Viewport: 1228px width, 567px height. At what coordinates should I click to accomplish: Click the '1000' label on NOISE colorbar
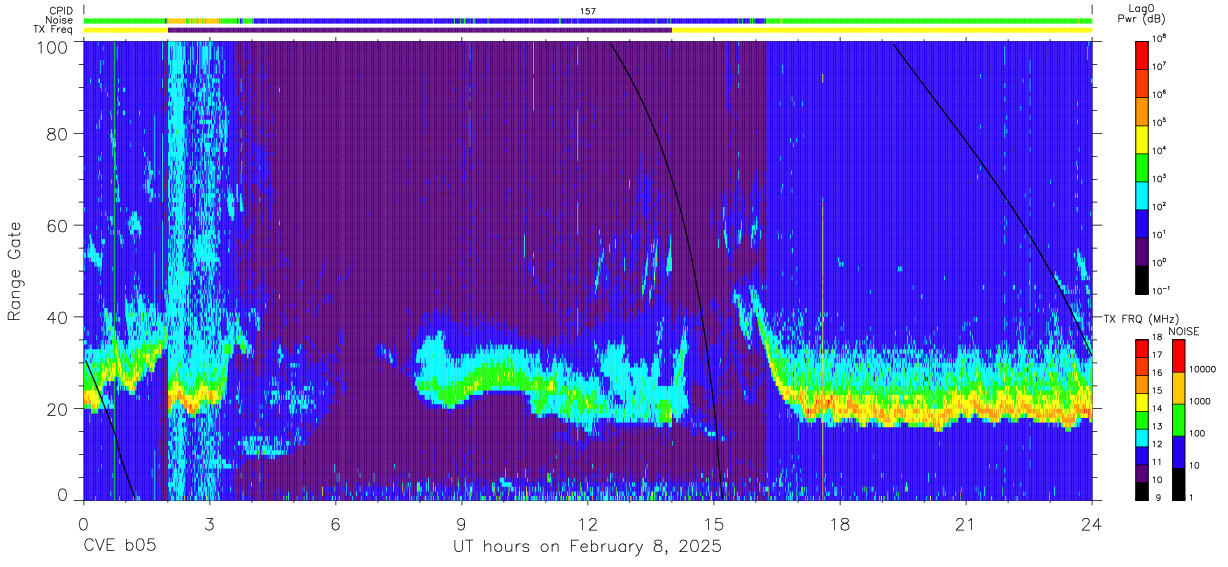click(1201, 401)
